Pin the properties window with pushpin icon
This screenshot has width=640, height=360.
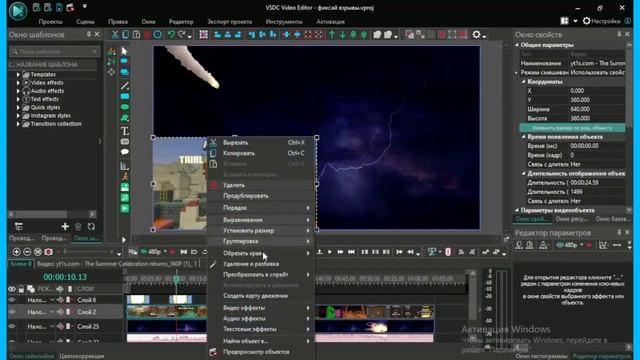[x=619, y=34]
